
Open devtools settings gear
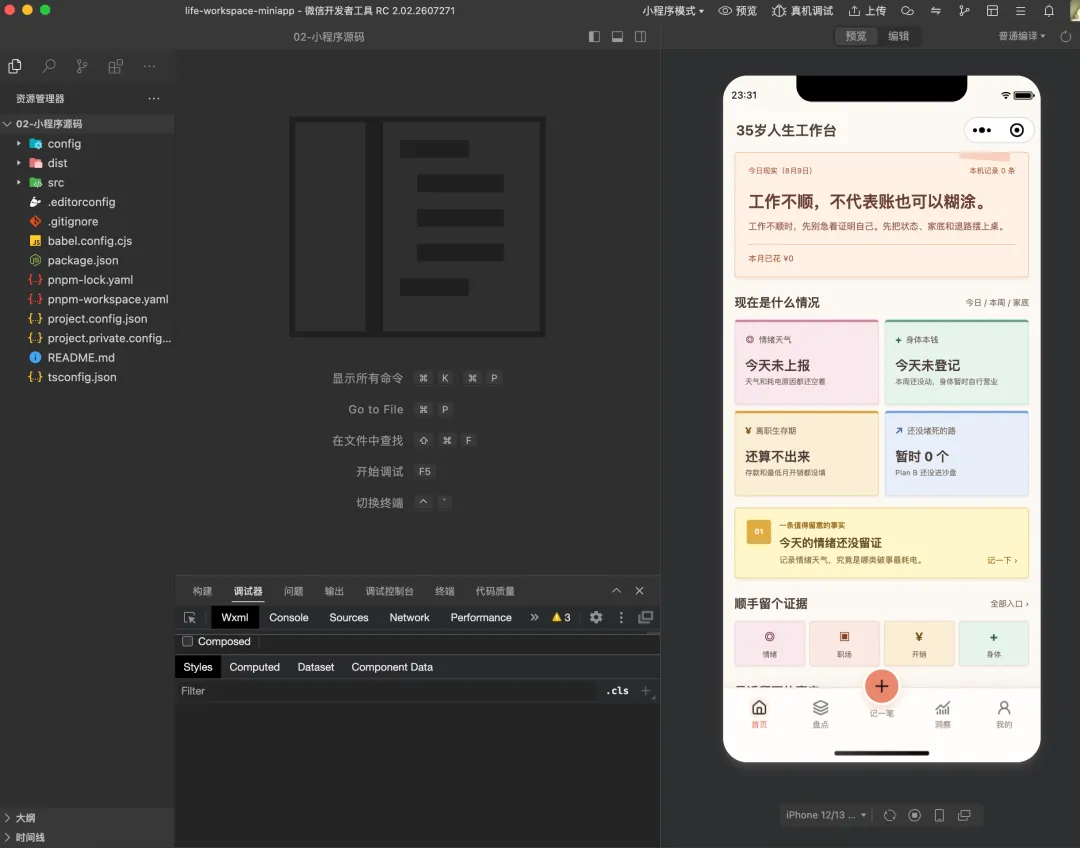point(596,617)
